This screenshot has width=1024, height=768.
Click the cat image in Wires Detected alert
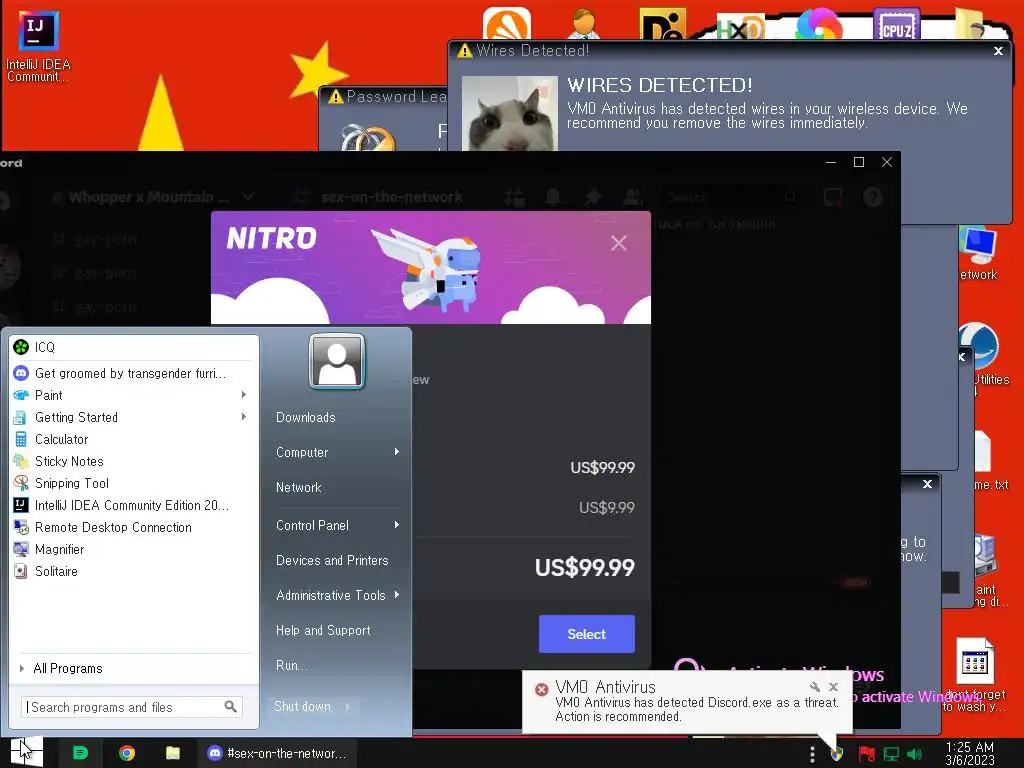point(510,114)
